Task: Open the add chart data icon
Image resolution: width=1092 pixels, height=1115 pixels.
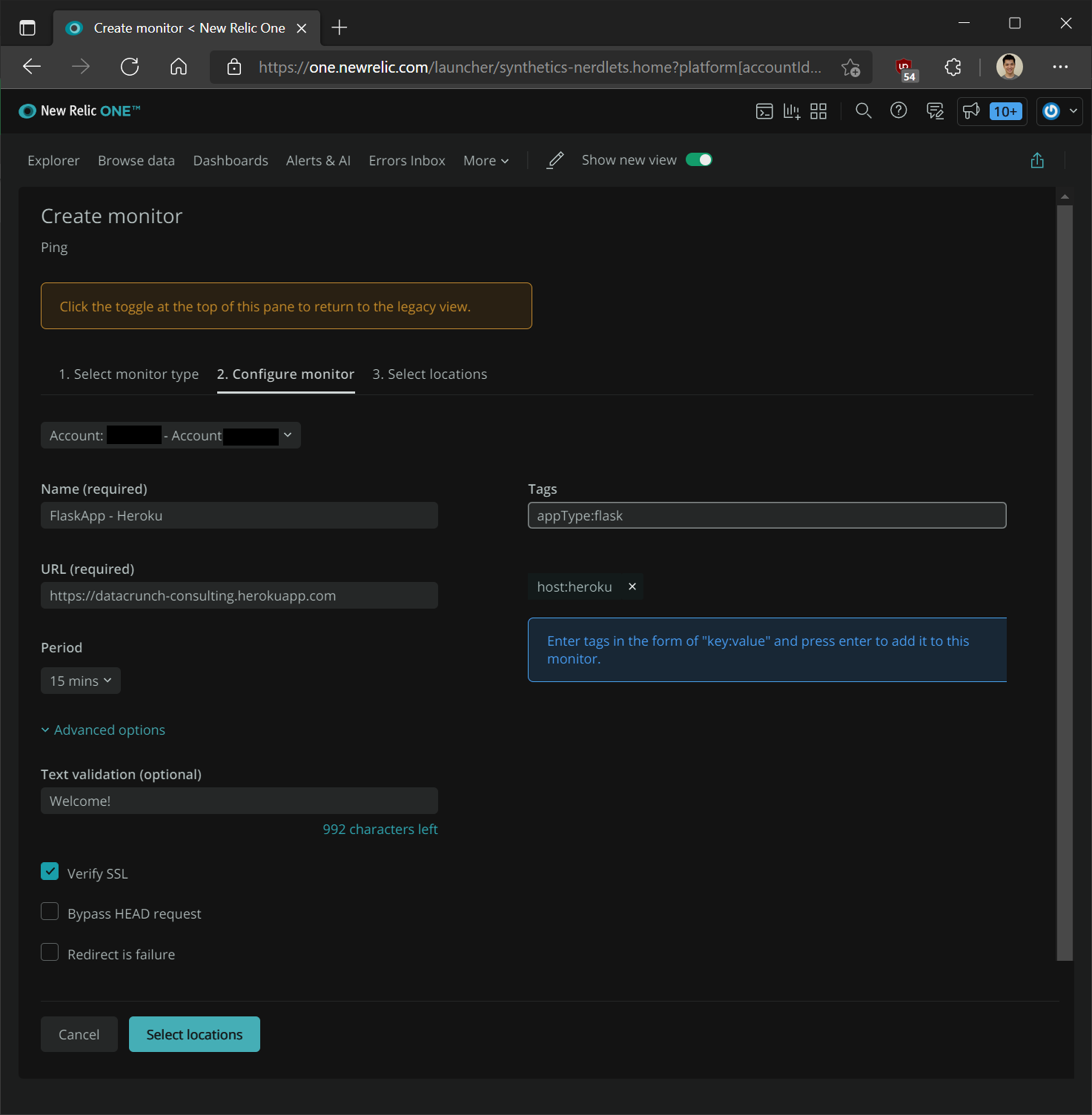Action: point(792,111)
